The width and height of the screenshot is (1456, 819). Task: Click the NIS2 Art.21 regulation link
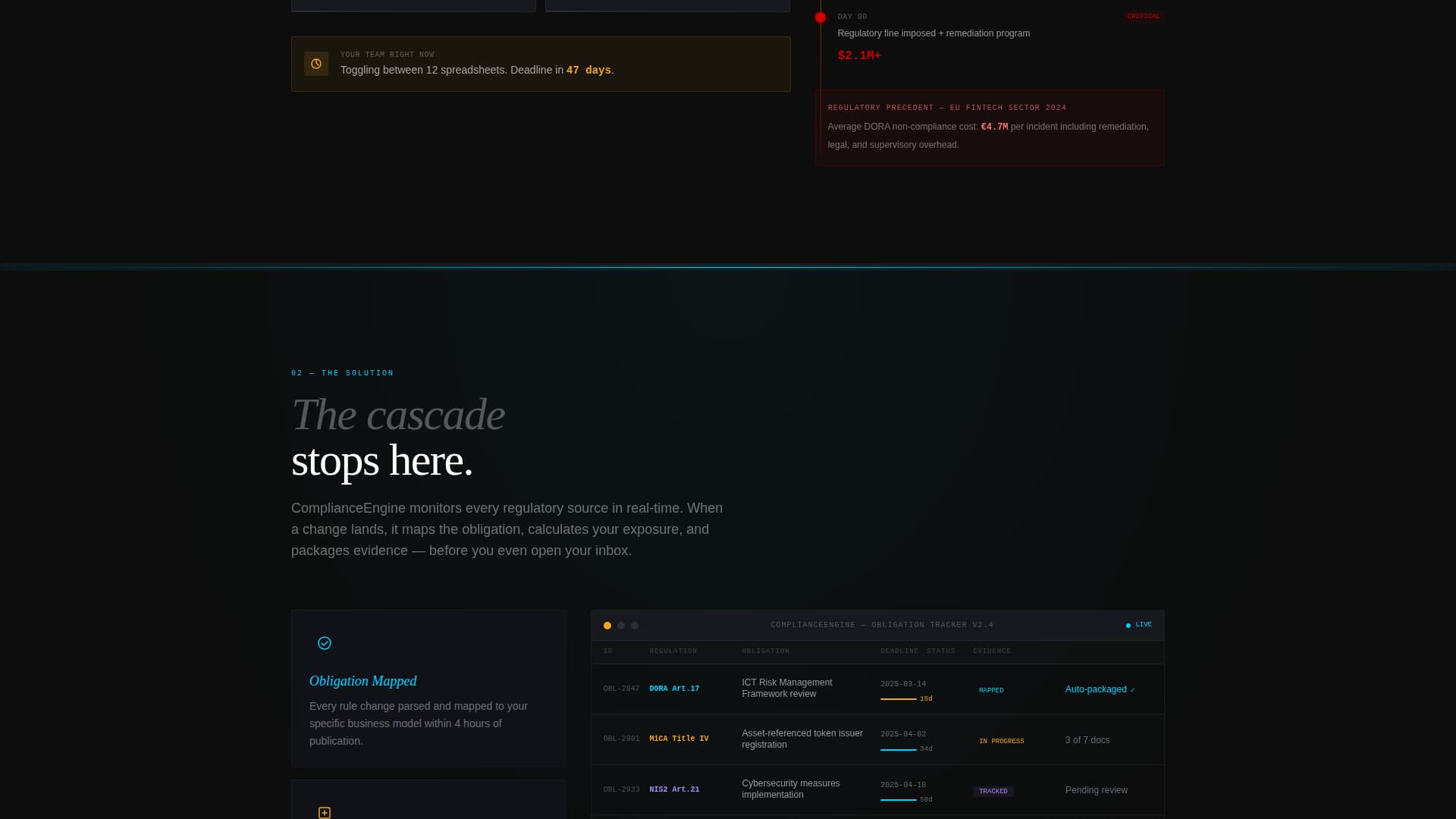(674, 789)
